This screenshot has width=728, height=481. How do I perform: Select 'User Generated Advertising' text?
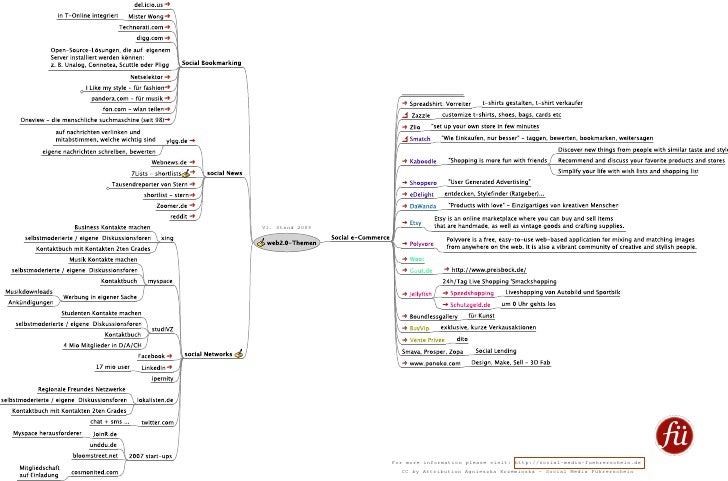tap(489, 182)
